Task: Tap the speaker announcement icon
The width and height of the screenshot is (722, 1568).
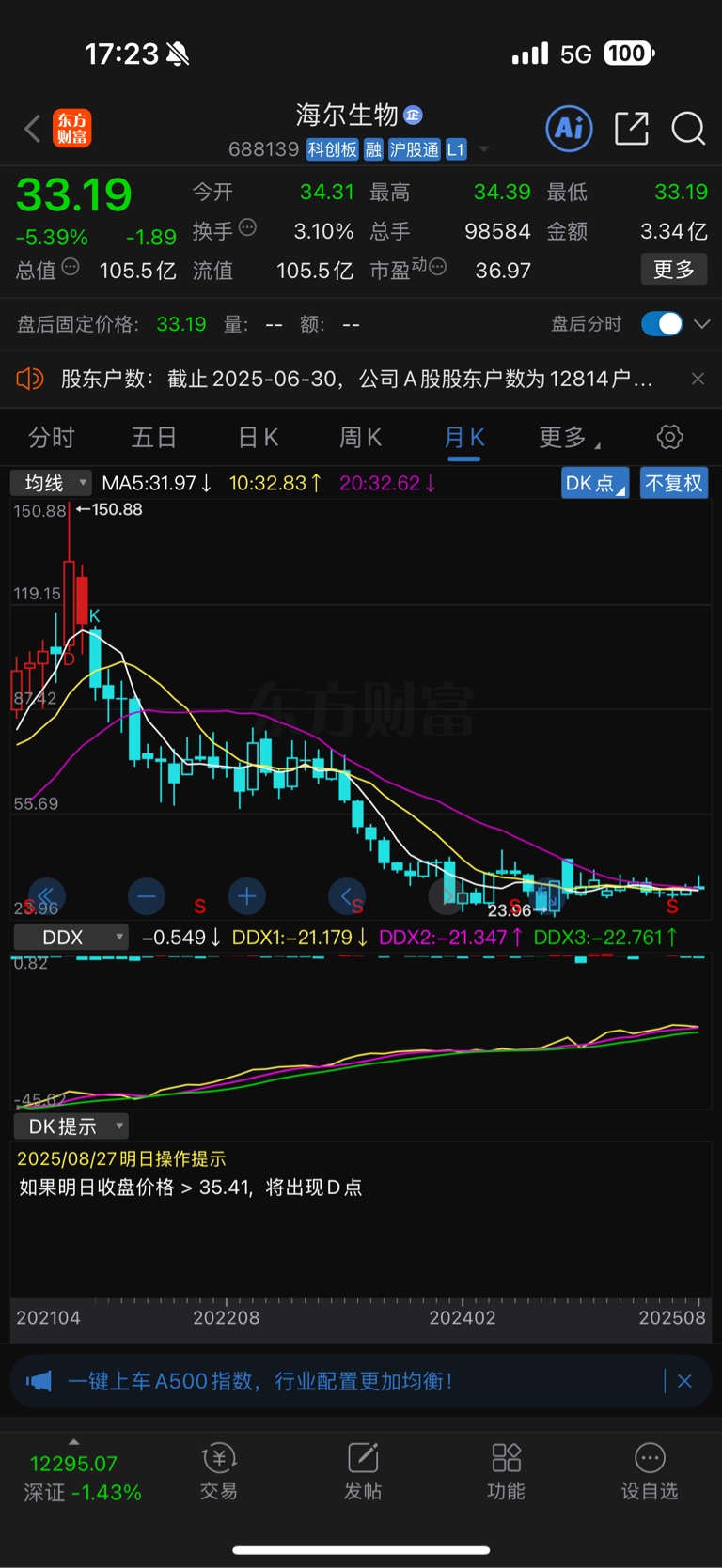Action: point(30,379)
